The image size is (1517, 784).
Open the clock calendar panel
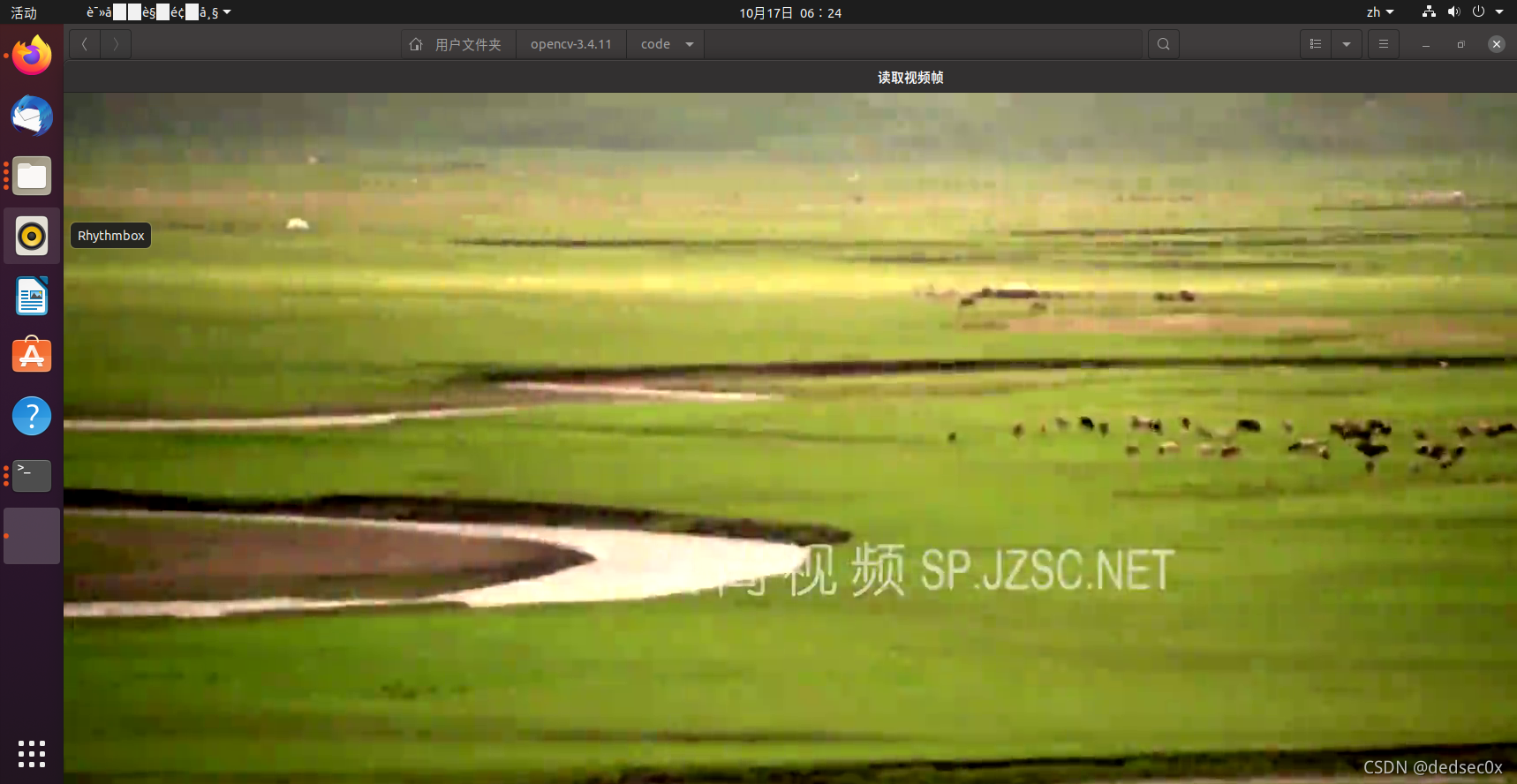[790, 12]
